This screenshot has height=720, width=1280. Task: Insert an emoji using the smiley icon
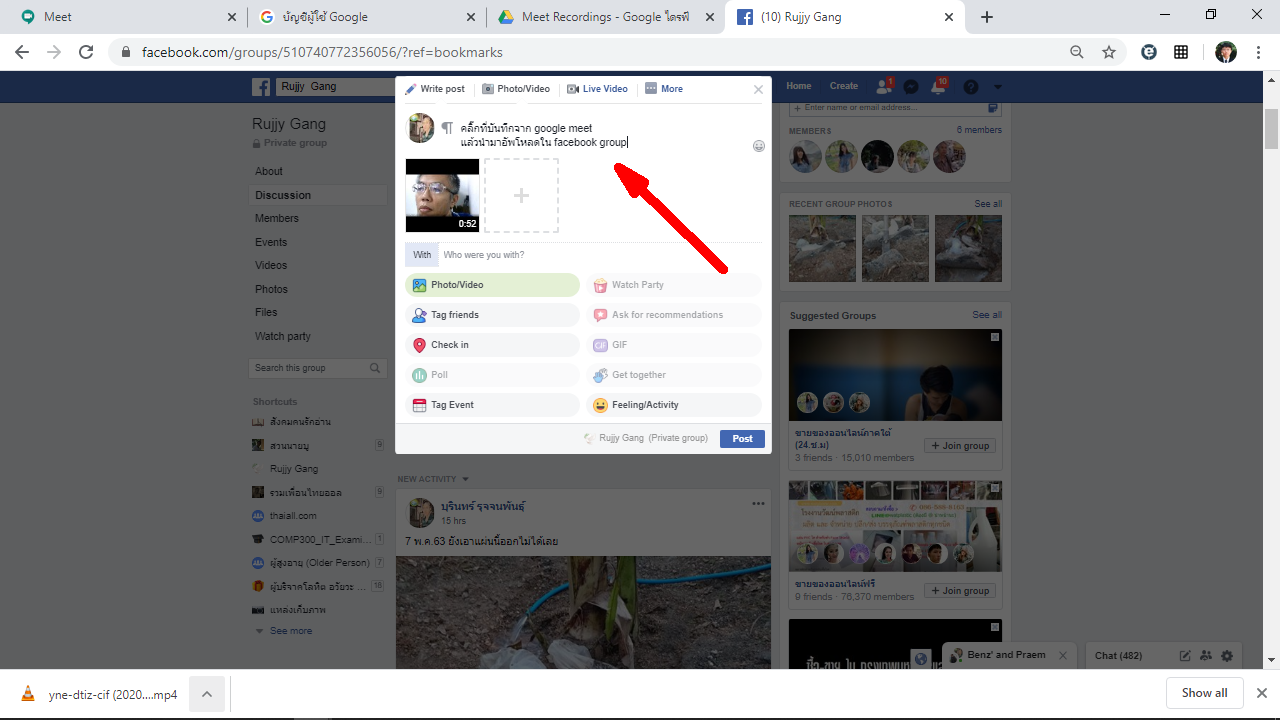pos(759,146)
